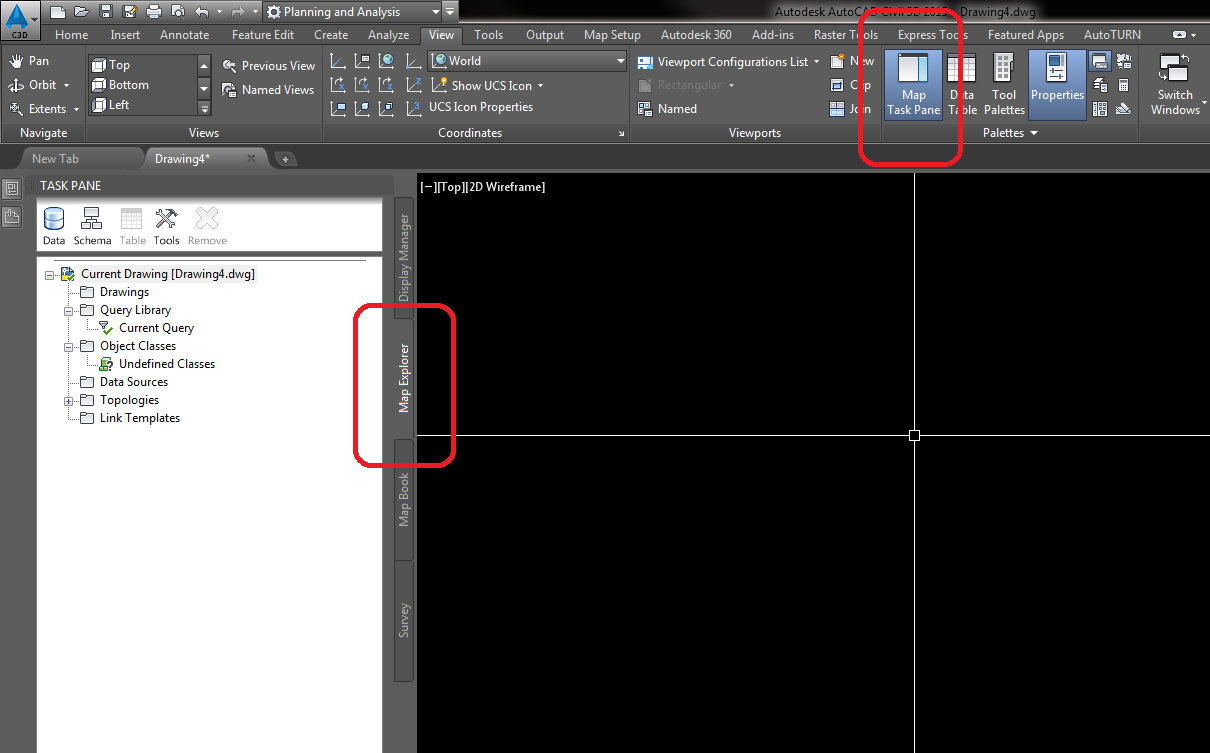
Task: Click the 2D Wireframe visual style label
Action: (505, 187)
